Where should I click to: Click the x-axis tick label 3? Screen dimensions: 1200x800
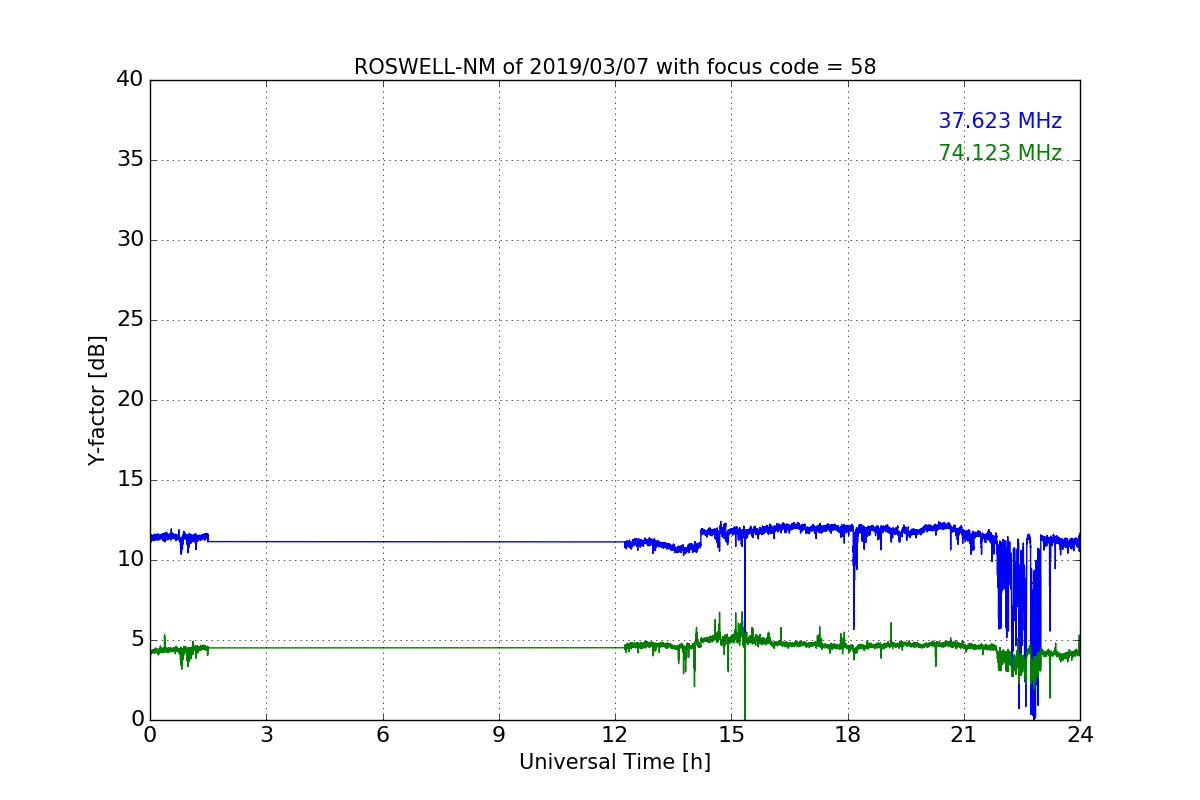click(266, 735)
